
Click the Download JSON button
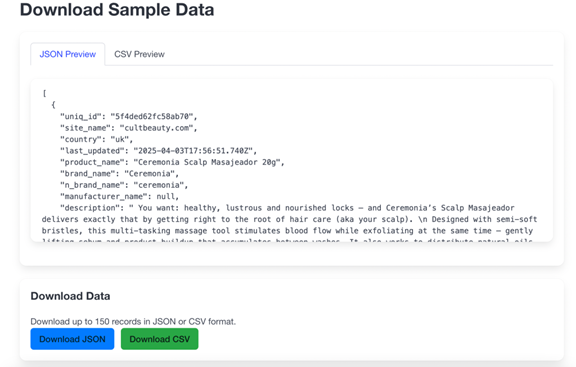point(72,339)
